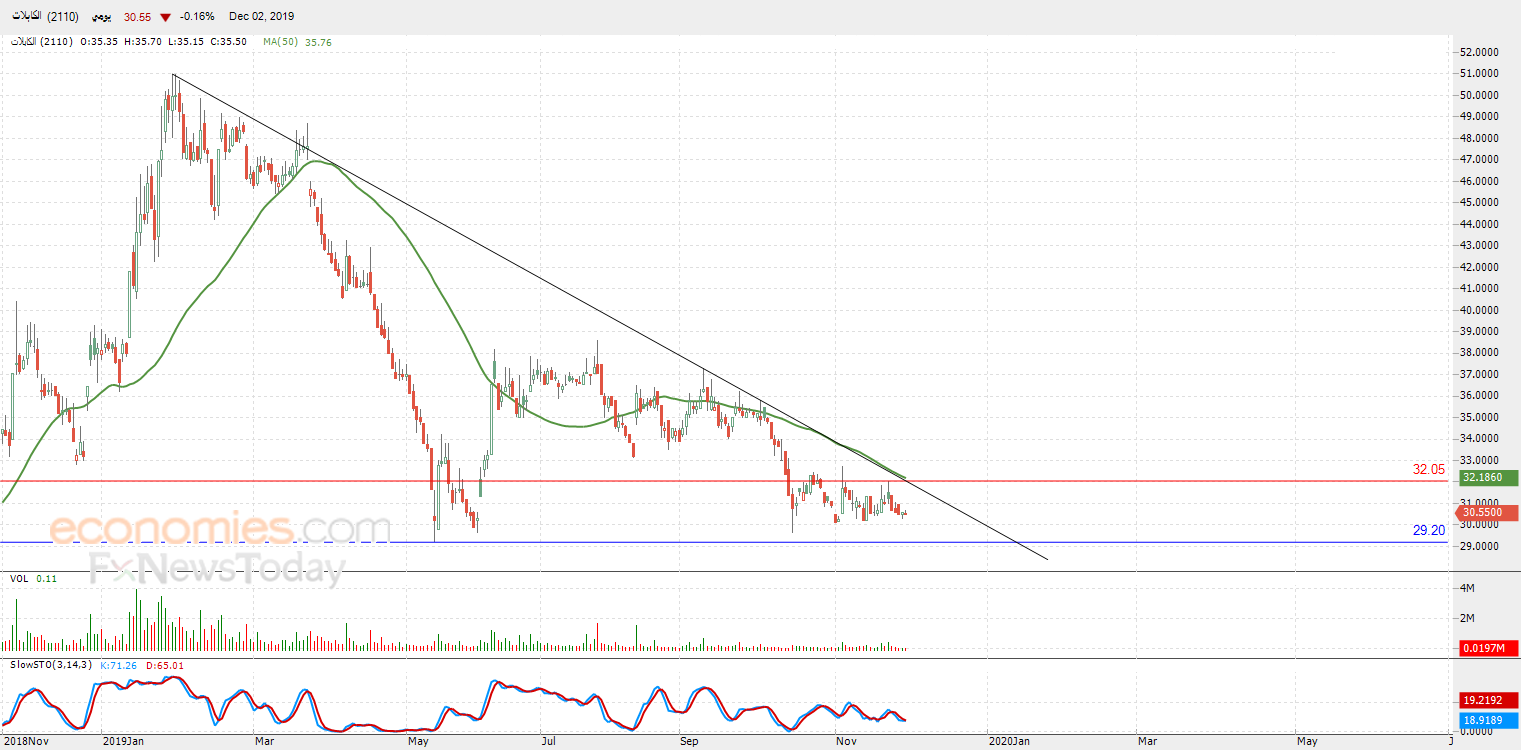The height and width of the screenshot is (750, 1521).
Task: Click the red 19.2192 stochastic tag
Action: coord(1489,701)
